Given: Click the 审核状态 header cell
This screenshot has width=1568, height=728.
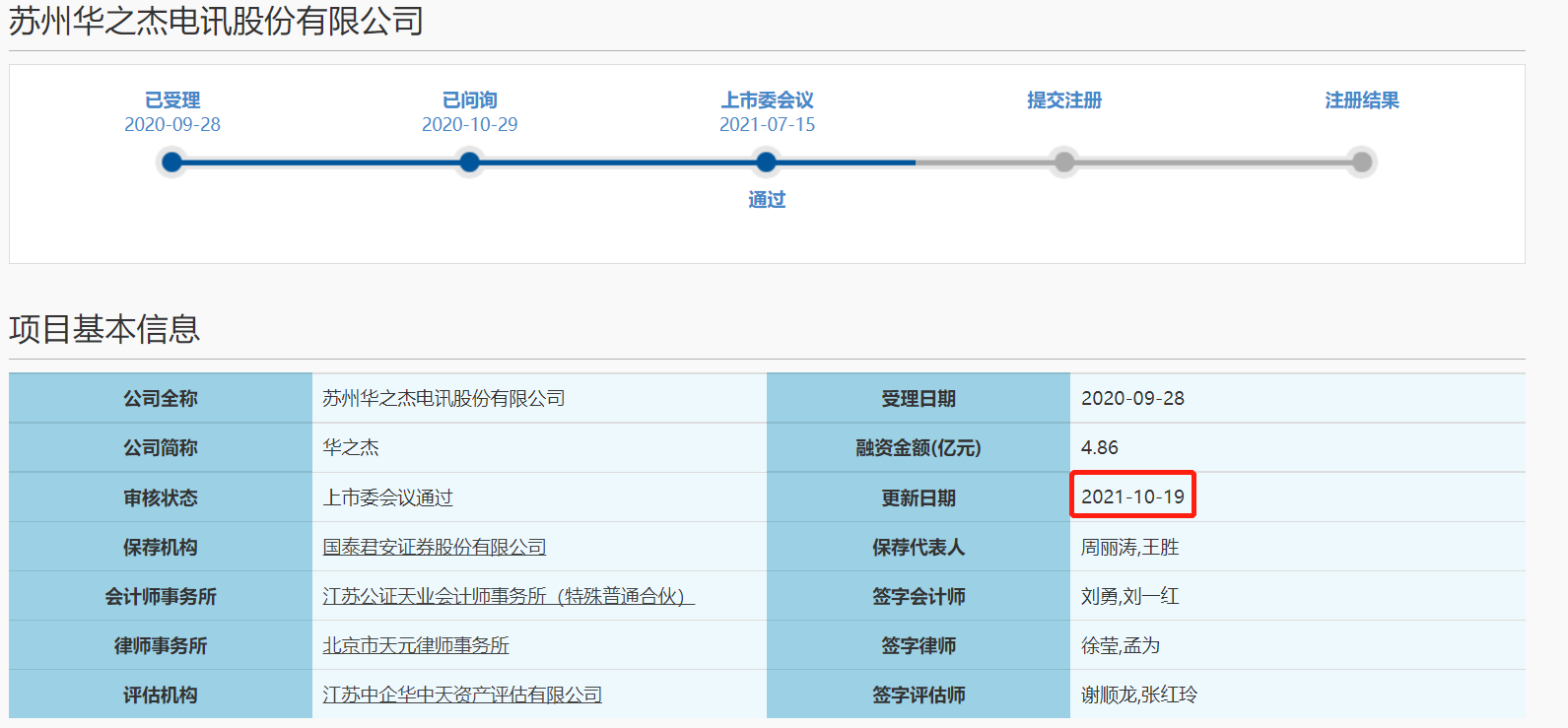Looking at the screenshot, I should 161,497.
